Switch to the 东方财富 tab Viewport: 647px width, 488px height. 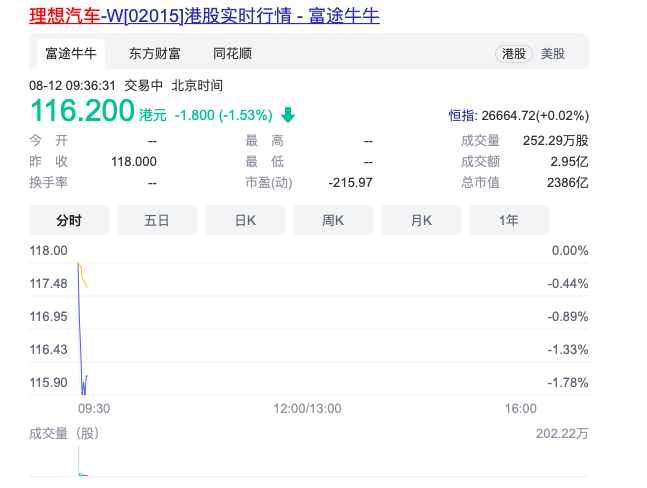click(155, 54)
